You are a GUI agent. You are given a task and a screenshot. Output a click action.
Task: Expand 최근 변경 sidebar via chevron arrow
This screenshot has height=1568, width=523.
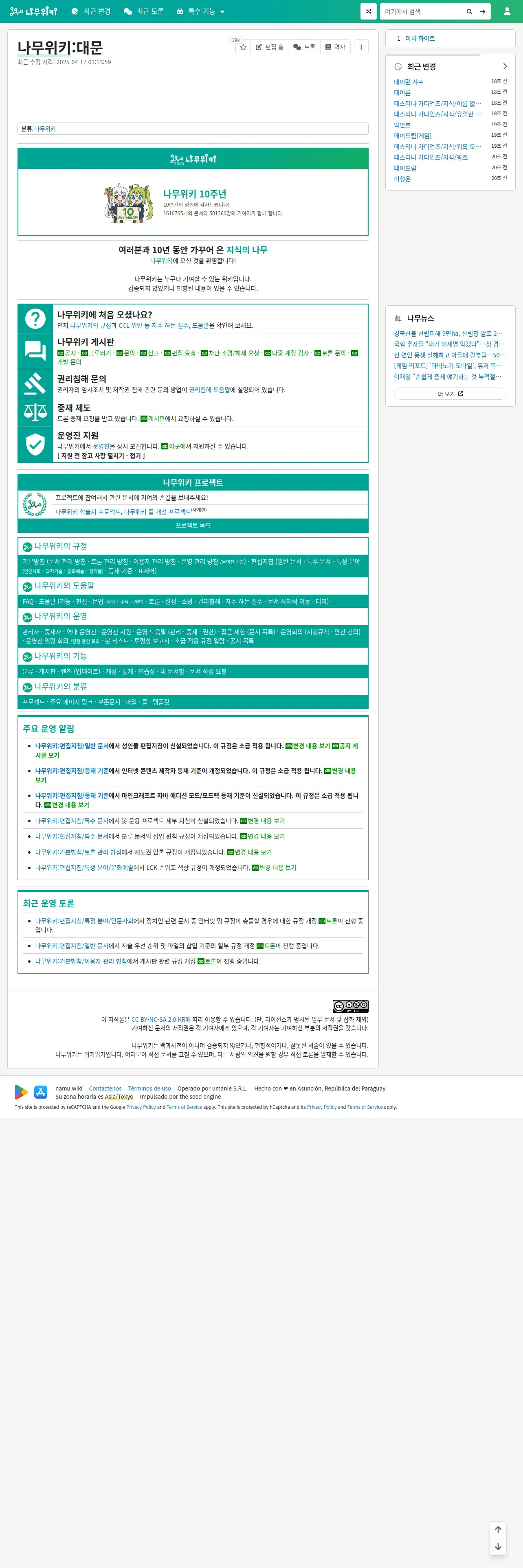pyautogui.click(x=505, y=66)
